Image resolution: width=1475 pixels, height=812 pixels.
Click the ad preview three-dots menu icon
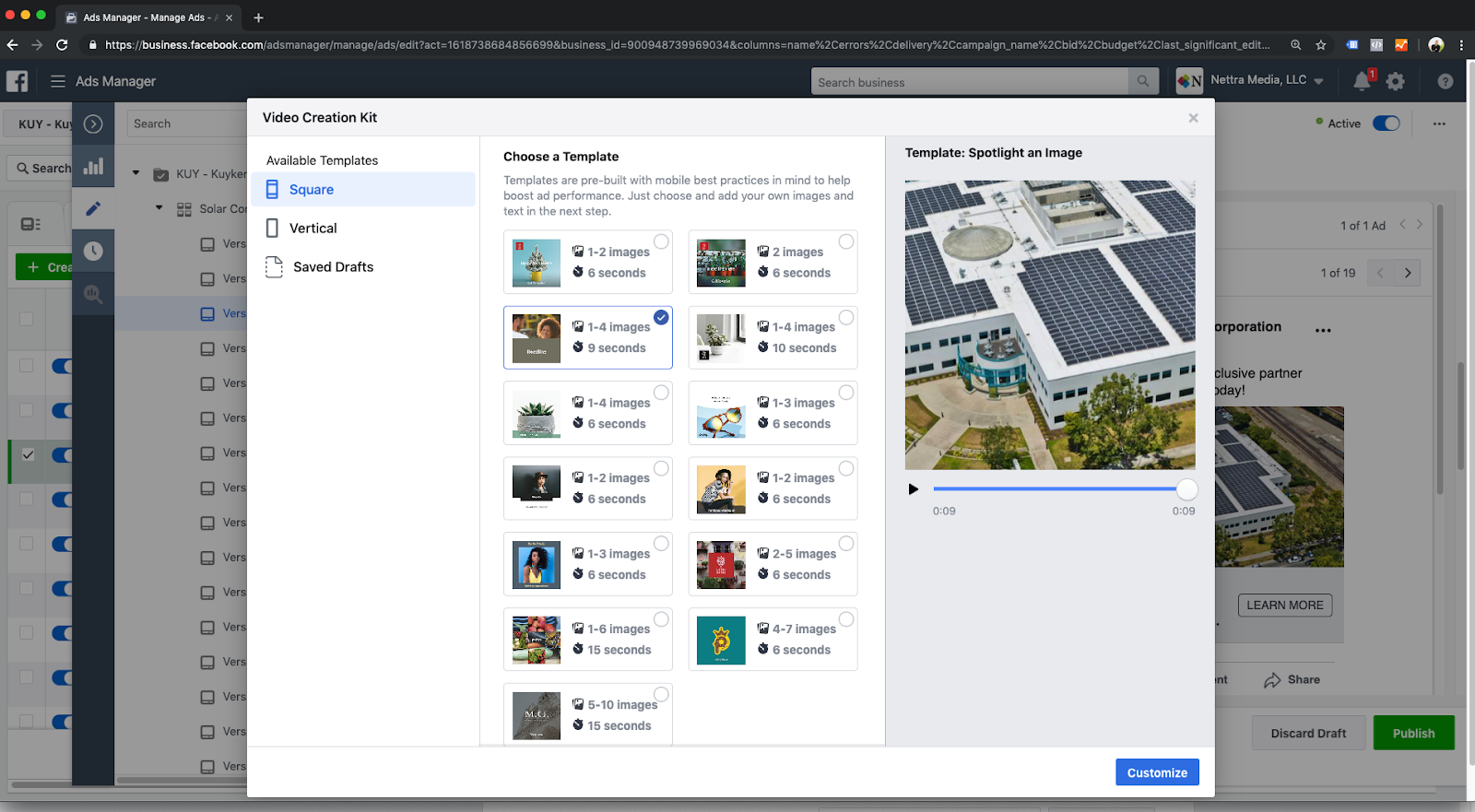1323,330
